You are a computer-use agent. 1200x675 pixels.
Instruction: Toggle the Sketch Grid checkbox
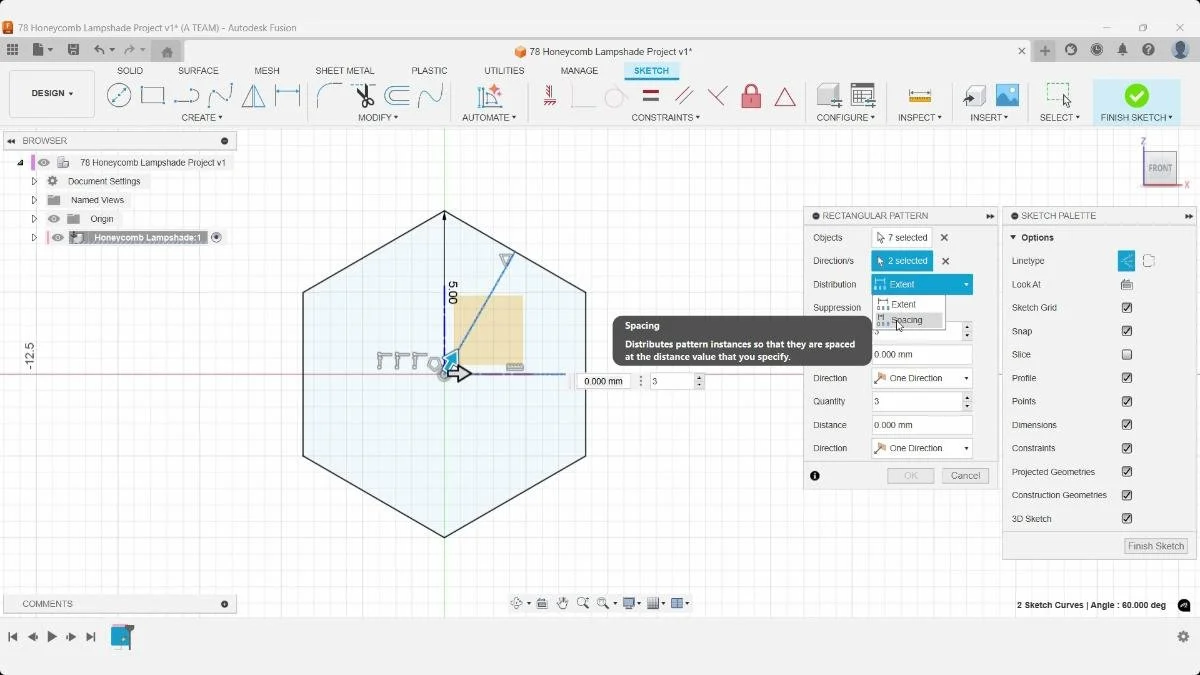coord(1127,308)
